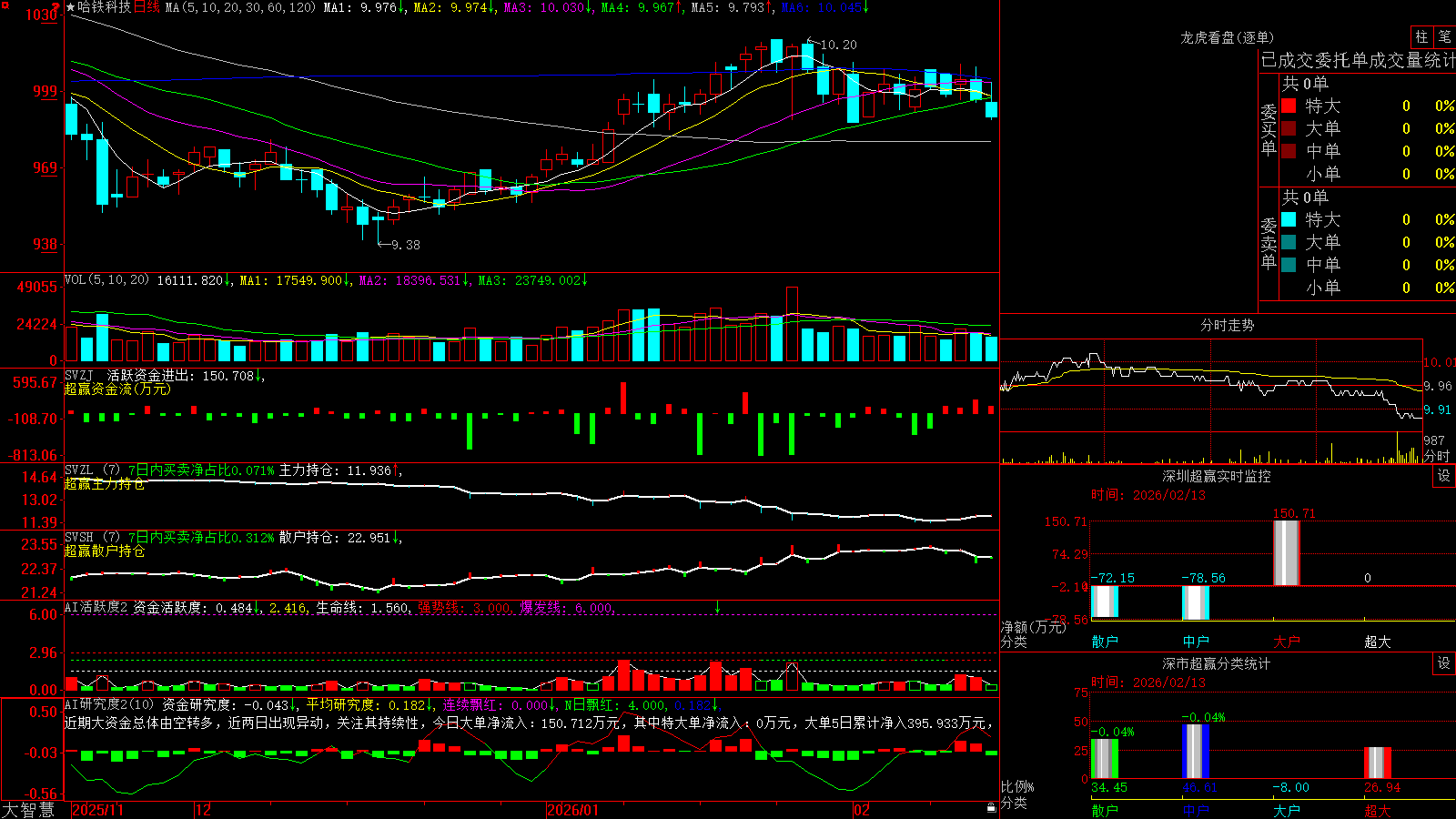This screenshot has height=819, width=1456.
Task: Click the 散户持仓: 22.951 value
Action: [x=335, y=538]
